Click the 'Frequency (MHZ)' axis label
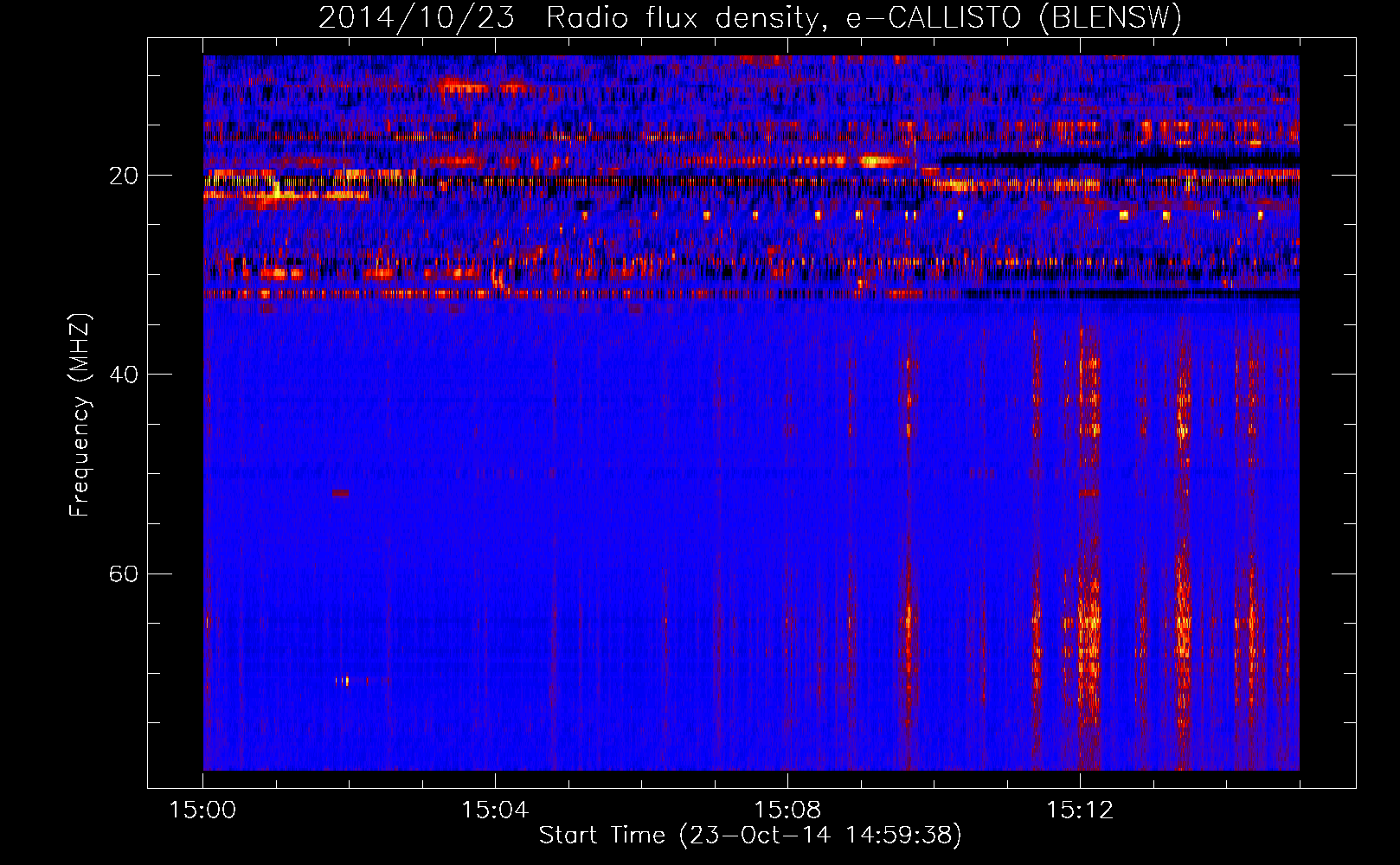 80,415
